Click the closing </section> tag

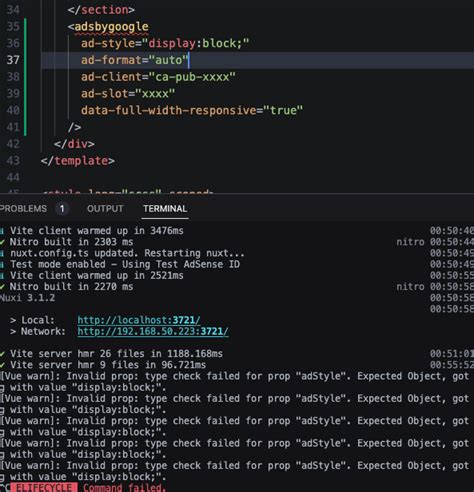pyautogui.click(x=101, y=10)
